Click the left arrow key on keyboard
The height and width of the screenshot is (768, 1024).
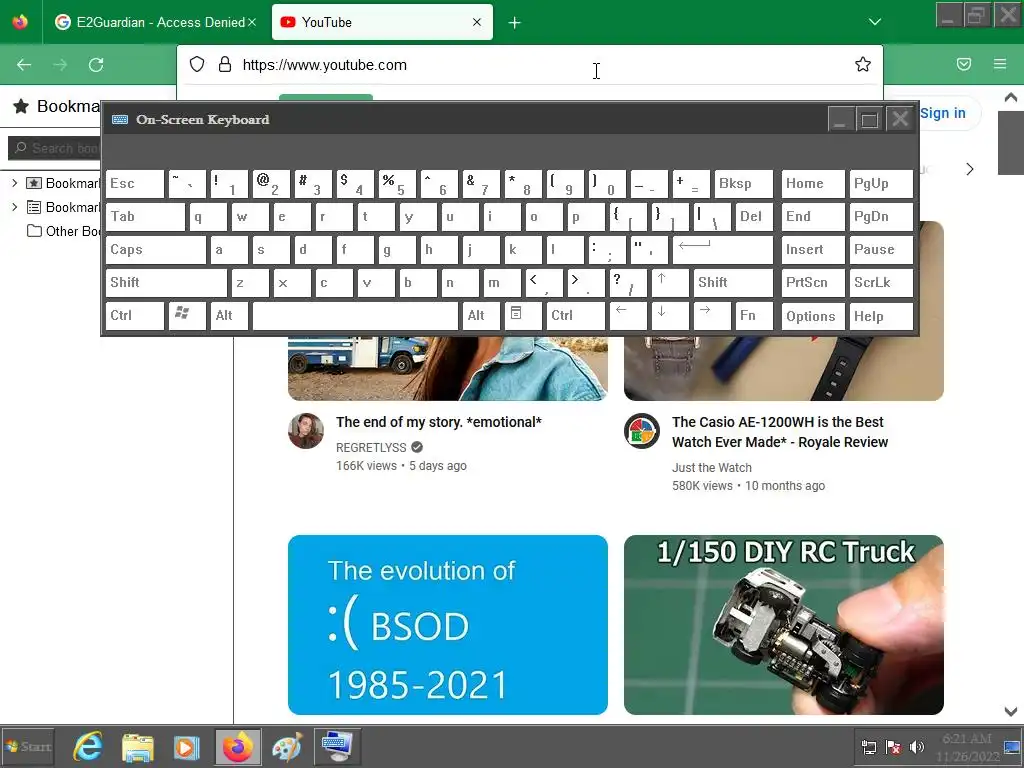click(628, 316)
